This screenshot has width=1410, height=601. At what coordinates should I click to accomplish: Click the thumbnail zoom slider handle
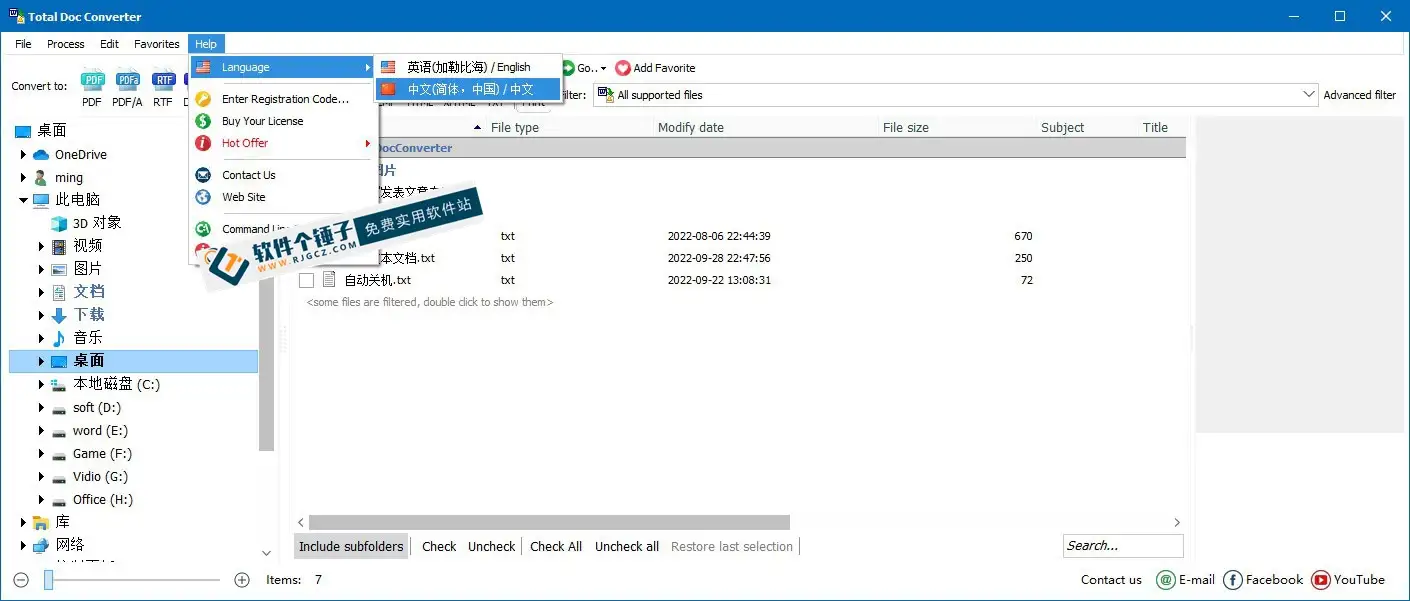click(48, 580)
